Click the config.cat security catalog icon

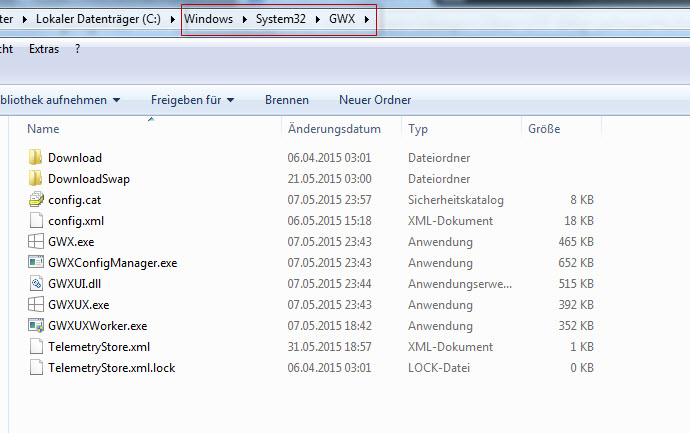(36, 199)
